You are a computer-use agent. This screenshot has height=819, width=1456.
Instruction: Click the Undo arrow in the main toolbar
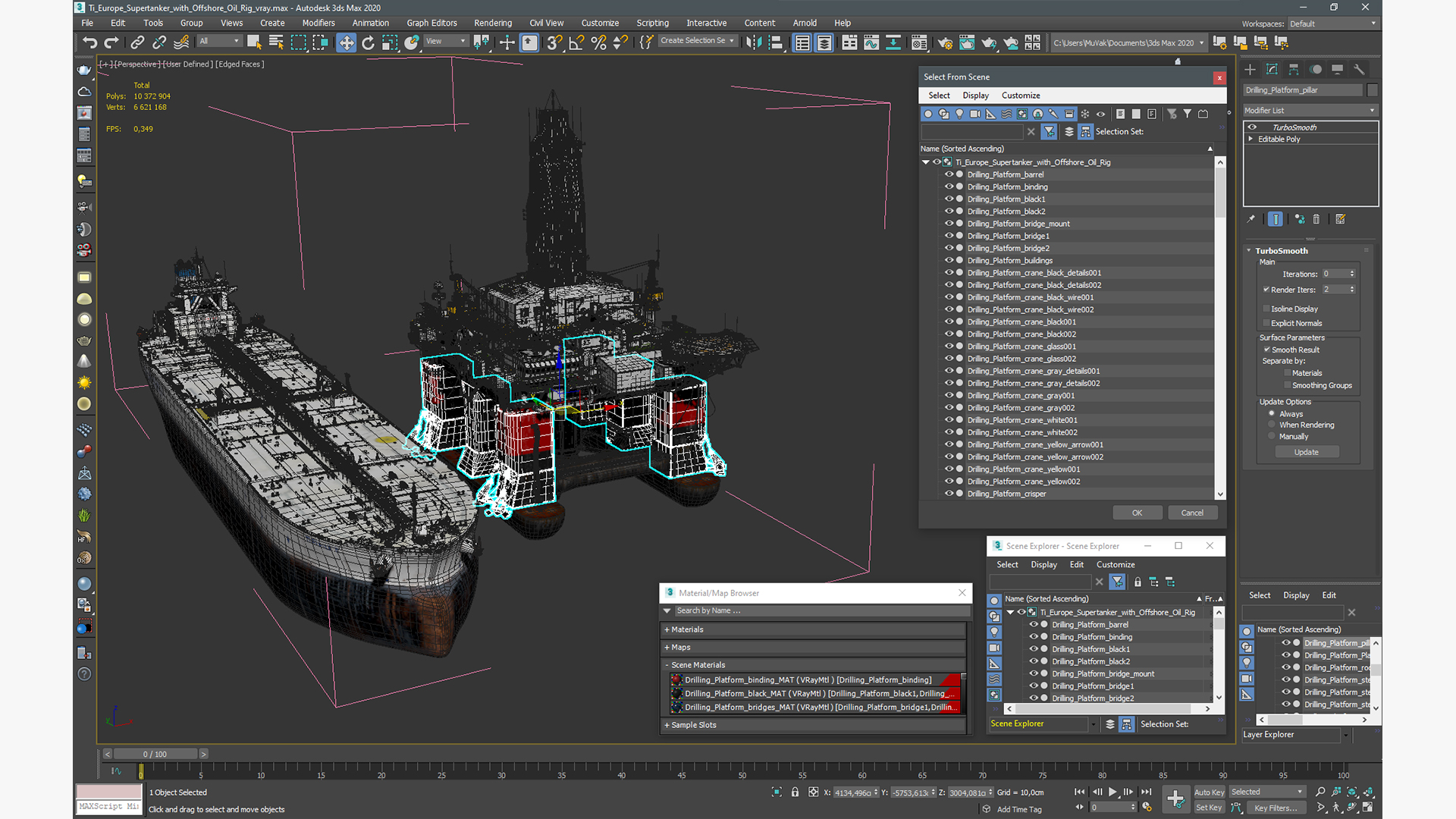coord(89,42)
